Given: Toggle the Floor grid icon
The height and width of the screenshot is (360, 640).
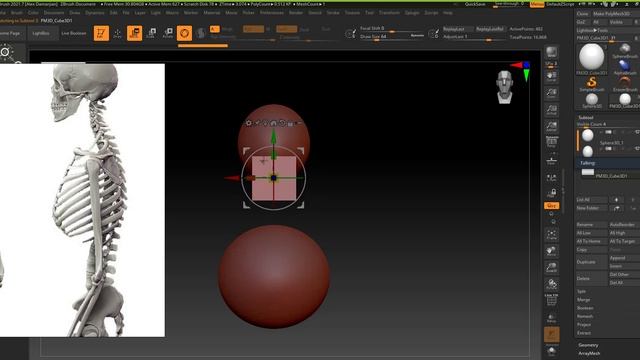Looking at the screenshot, I should coord(551,160).
